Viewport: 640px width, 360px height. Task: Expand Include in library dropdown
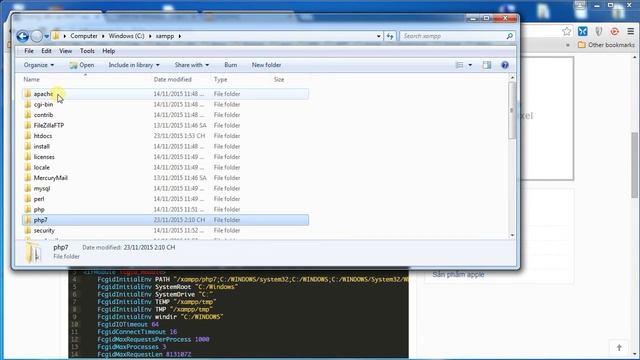134,65
